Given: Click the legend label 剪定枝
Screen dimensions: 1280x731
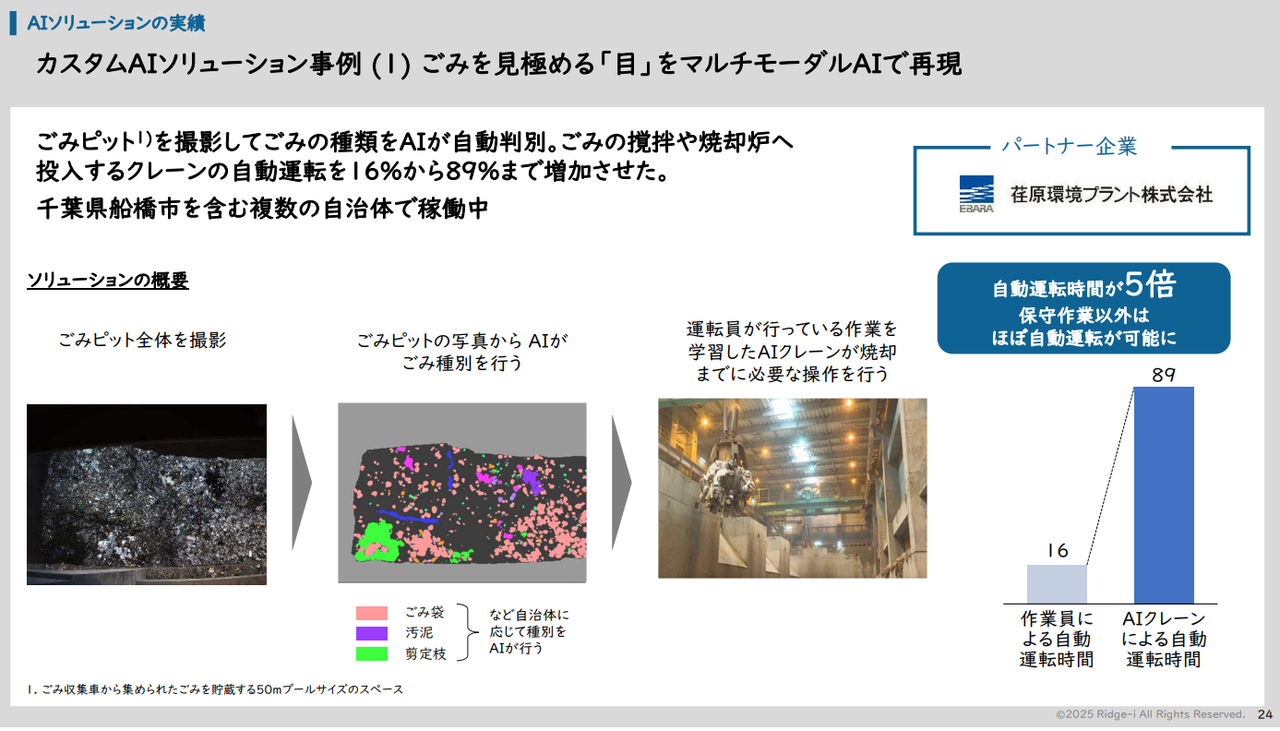Looking at the screenshot, I should point(425,654).
